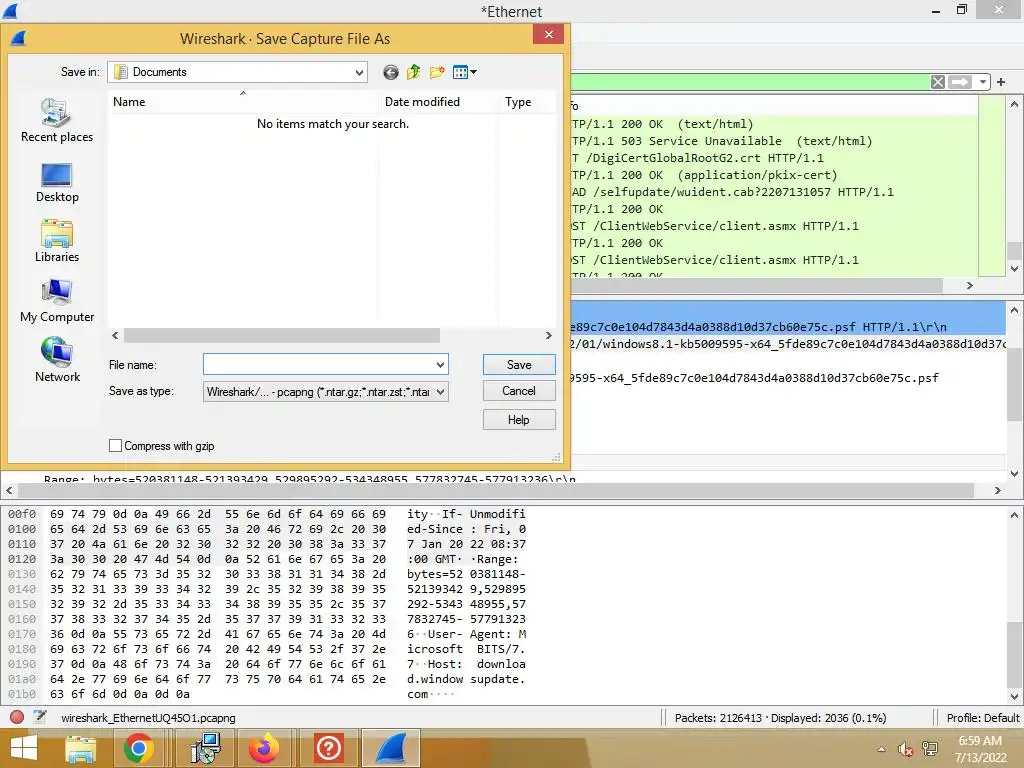Screen dimensions: 1024x768
Task: Launch Chrome from the taskbar
Action: click(x=138, y=748)
